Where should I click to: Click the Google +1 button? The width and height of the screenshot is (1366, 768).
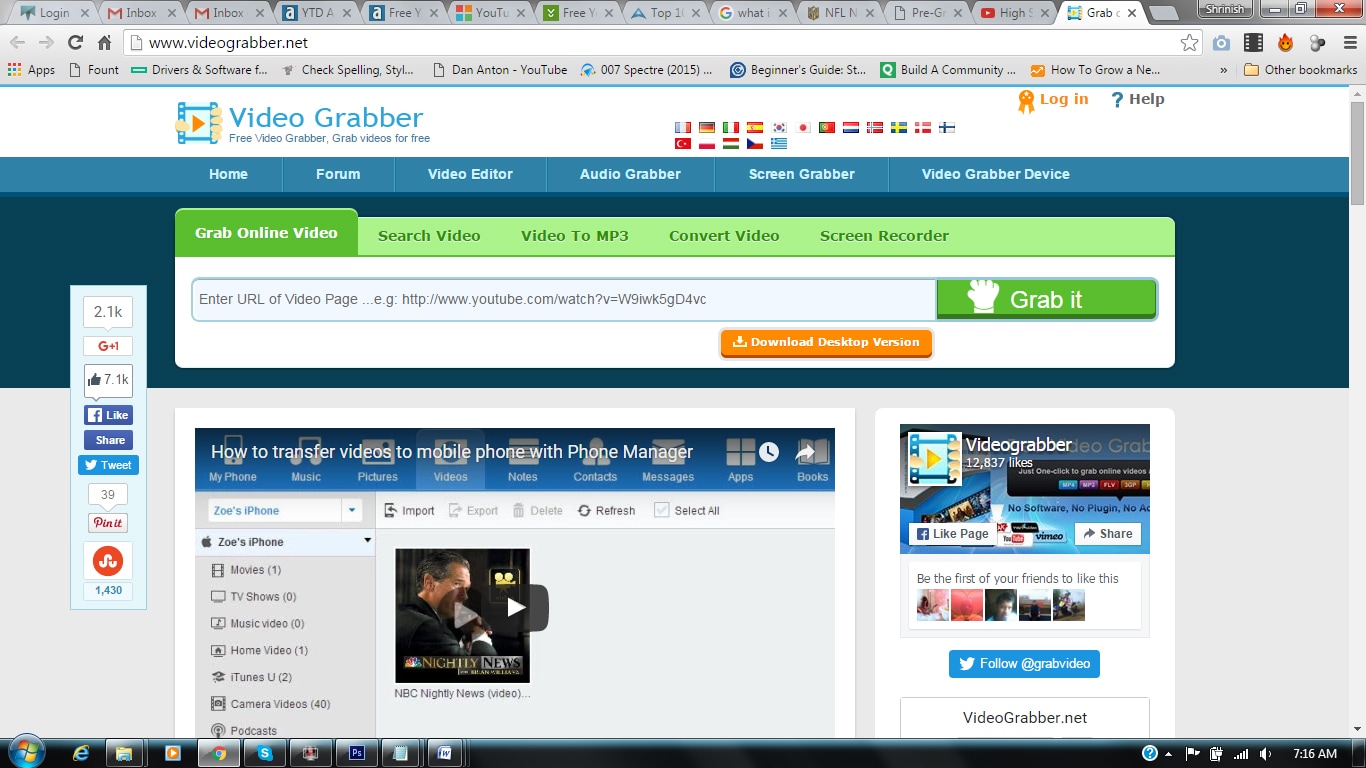point(108,346)
